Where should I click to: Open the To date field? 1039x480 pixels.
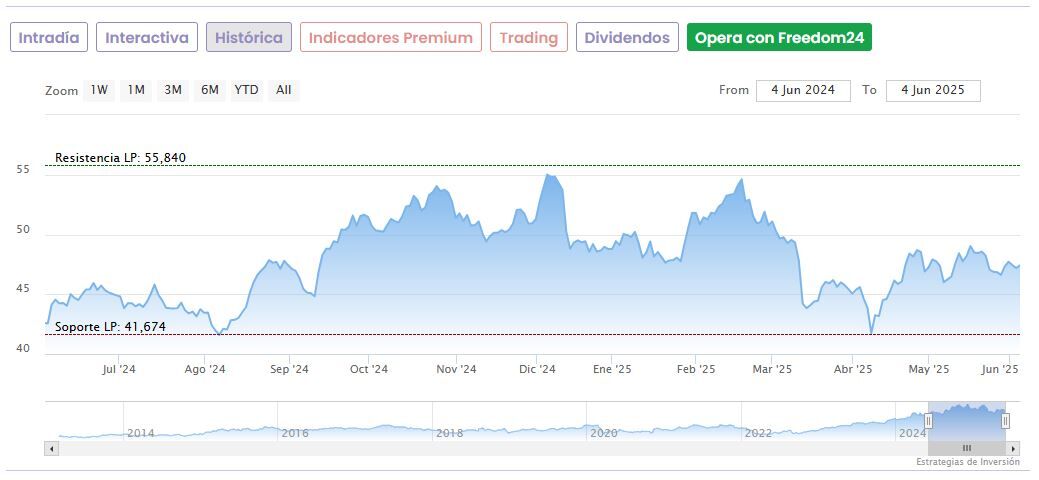pyautogui.click(x=933, y=90)
